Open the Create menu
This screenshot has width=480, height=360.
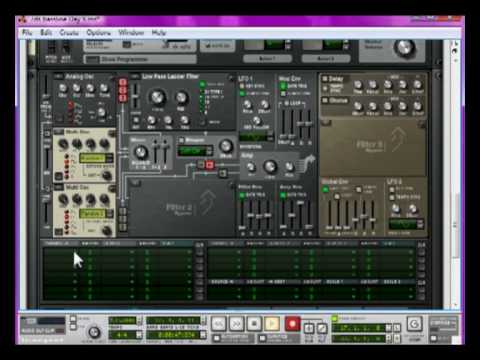(69, 33)
